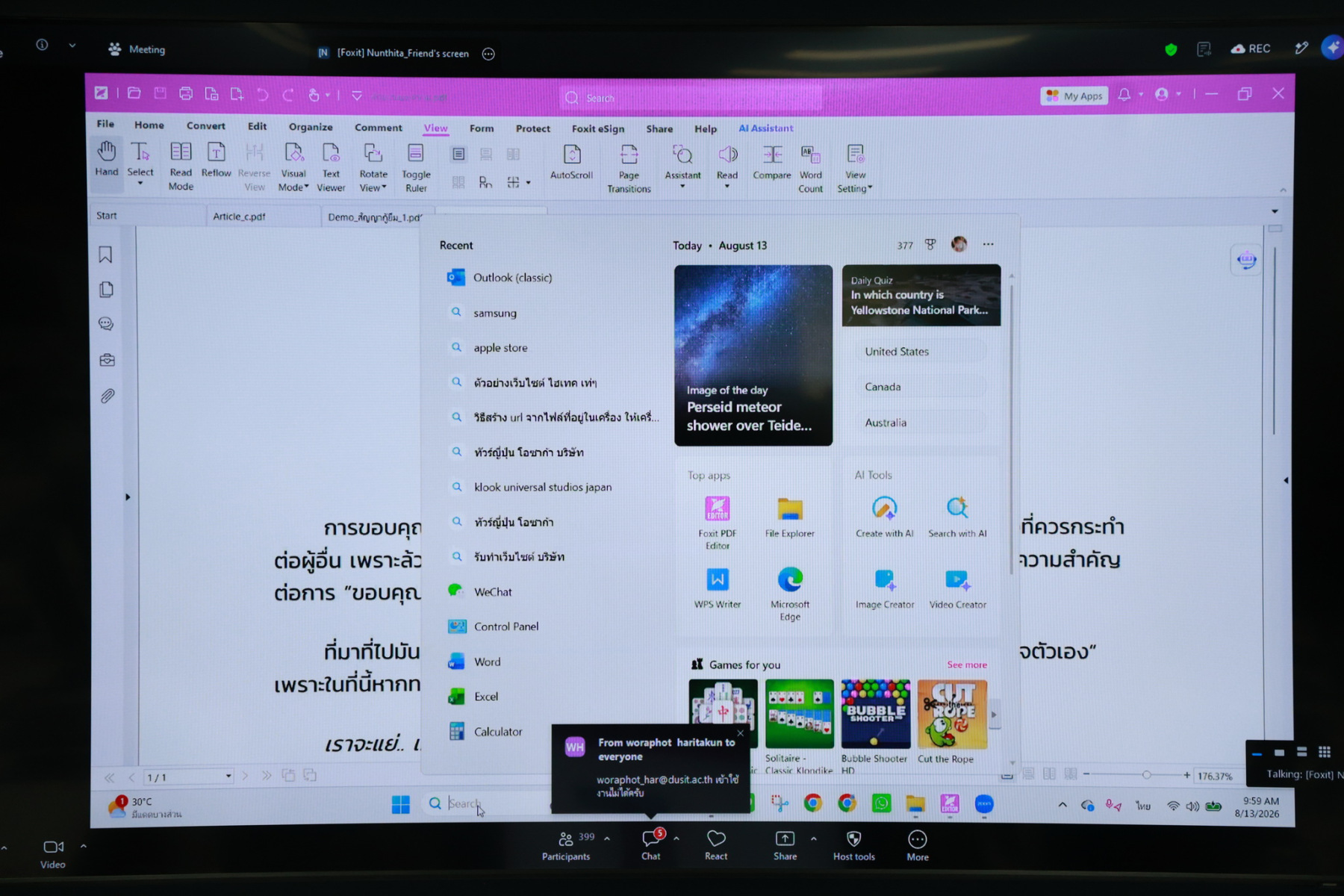The height and width of the screenshot is (896, 1344).
Task: Click See more under Games for you
Action: (x=967, y=665)
